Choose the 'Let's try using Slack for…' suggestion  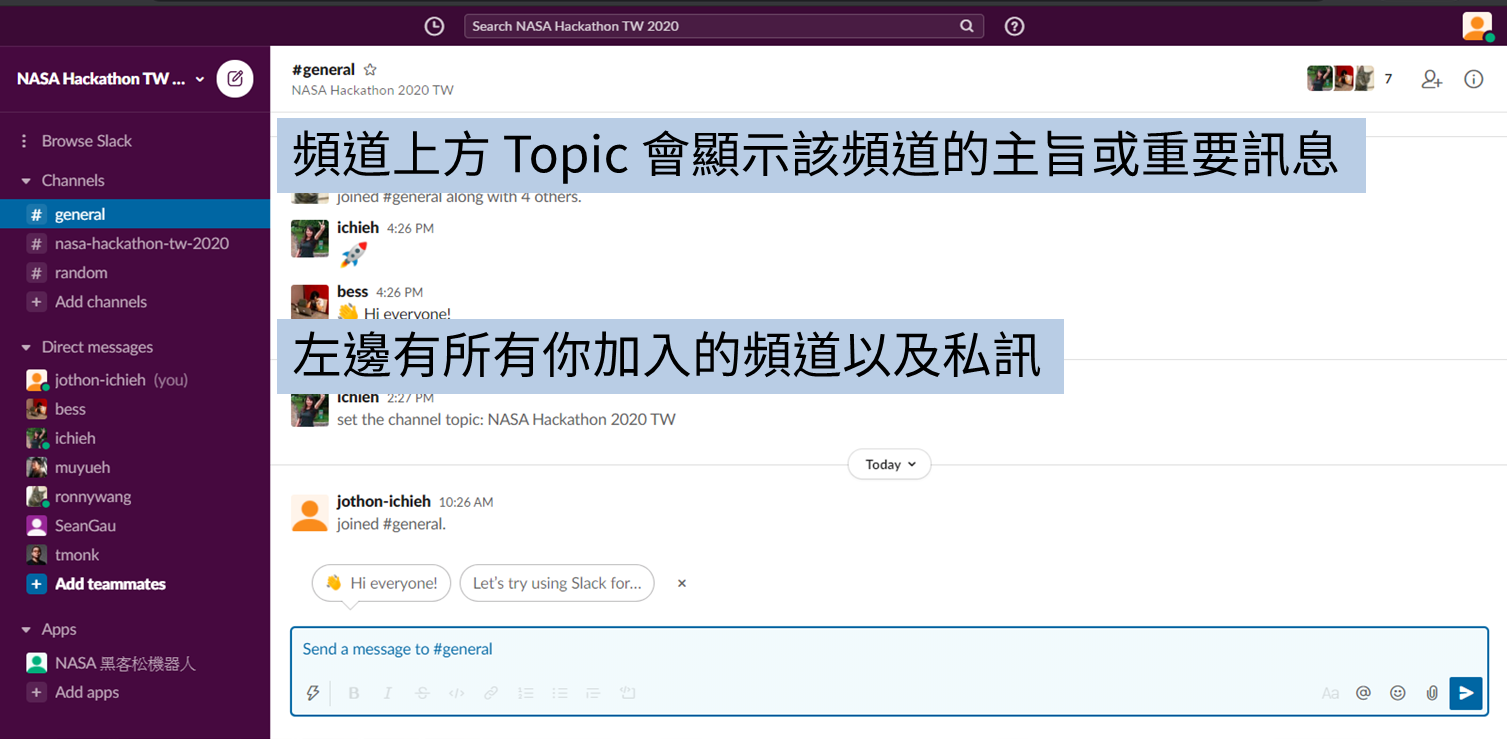557,583
